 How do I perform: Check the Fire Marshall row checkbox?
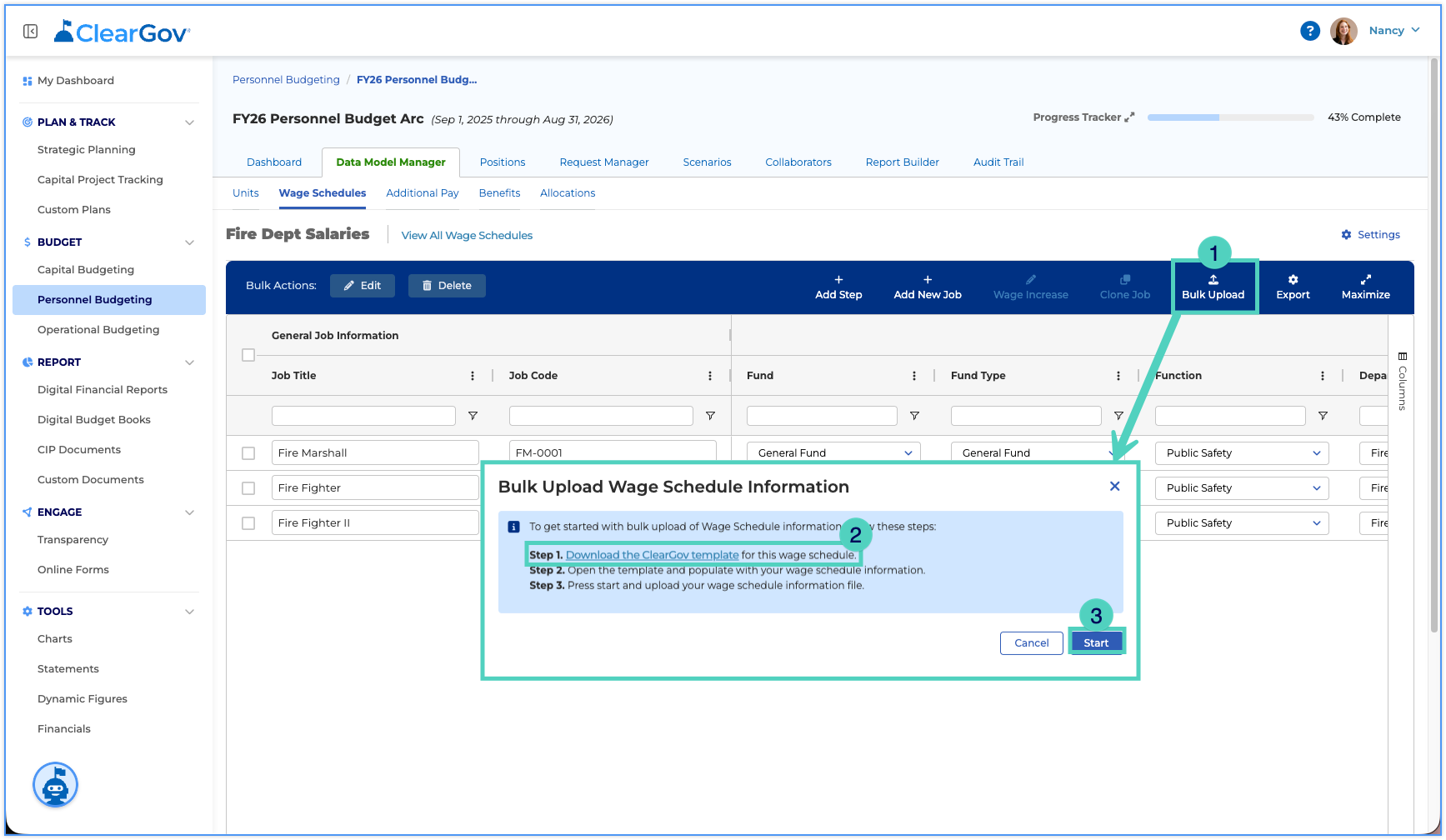pos(248,453)
